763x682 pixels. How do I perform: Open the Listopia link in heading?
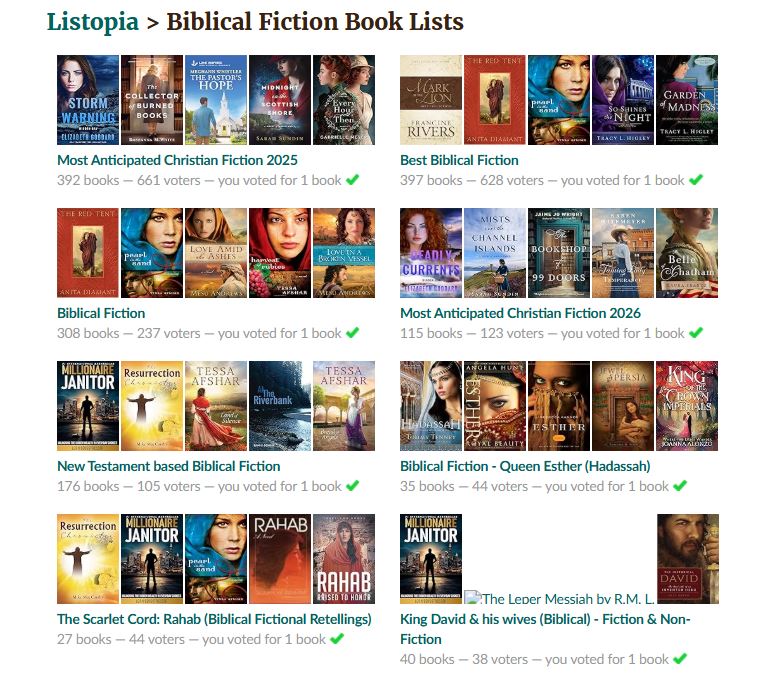[x=92, y=22]
